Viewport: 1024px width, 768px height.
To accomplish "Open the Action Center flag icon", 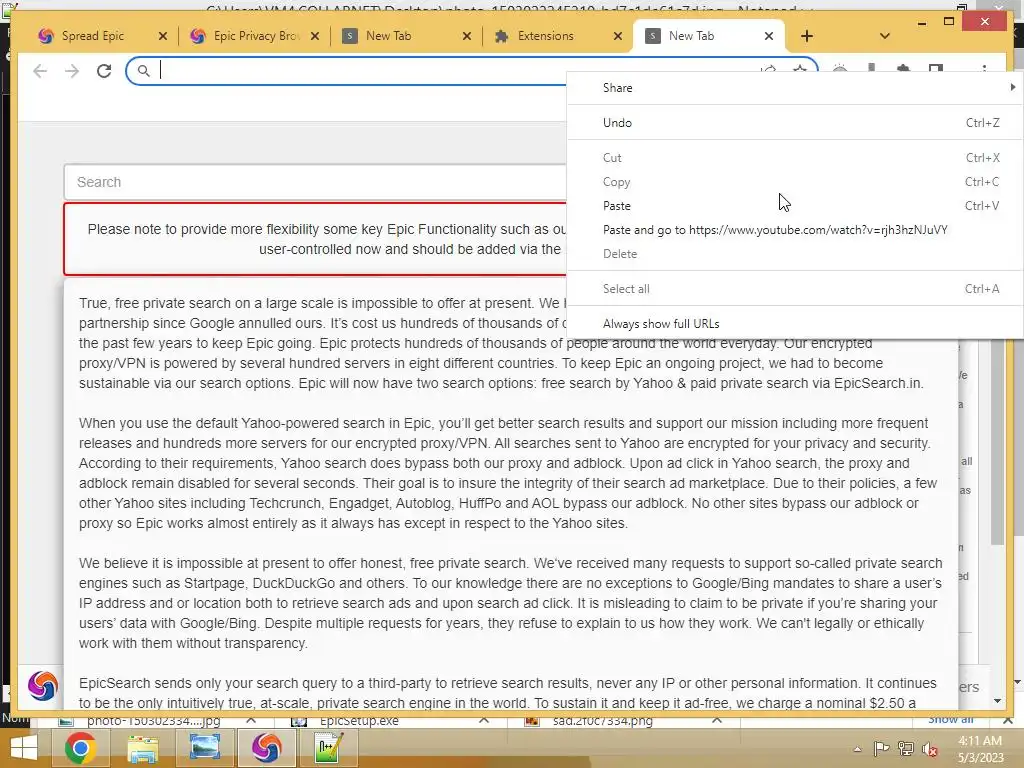I will point(881,748).
